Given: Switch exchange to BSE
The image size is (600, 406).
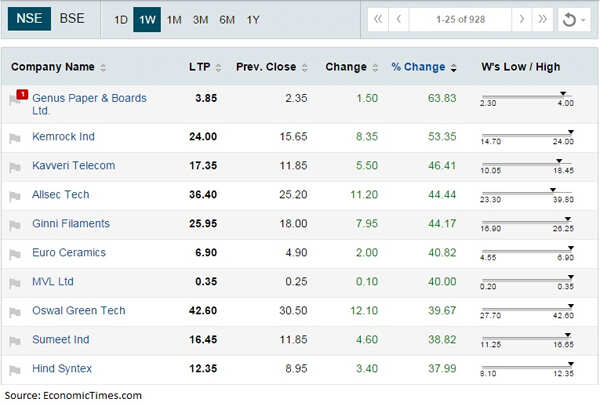Looking at the screenshot, I should [72, 18].
